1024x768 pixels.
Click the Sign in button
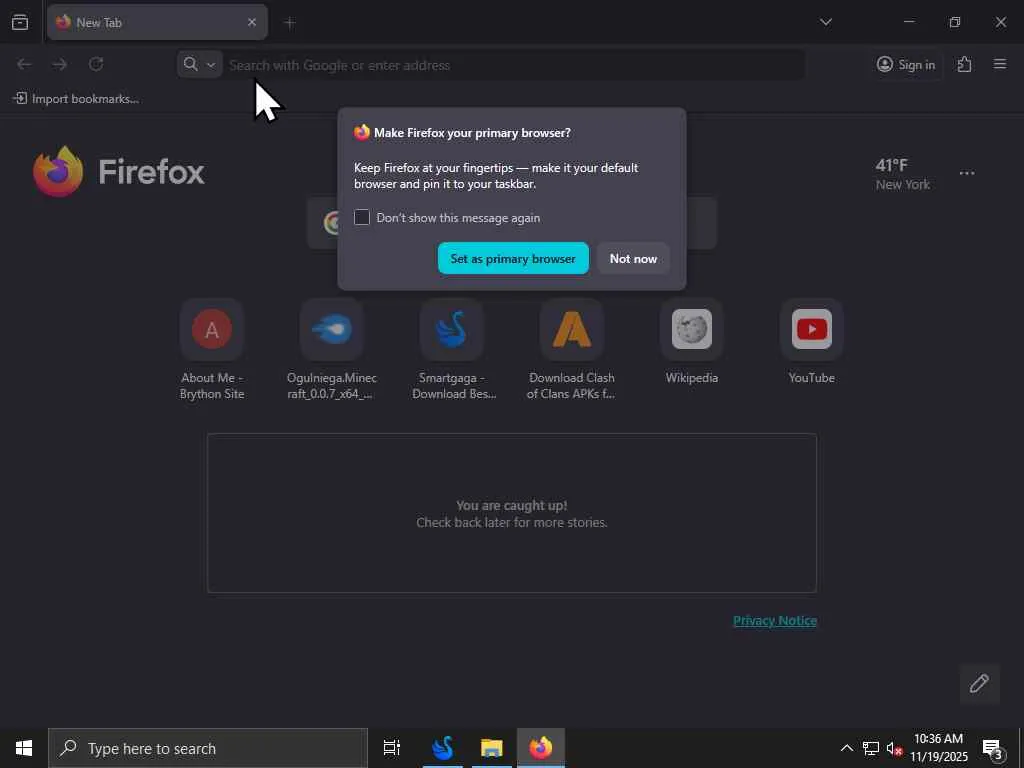(x=906, y=64)
